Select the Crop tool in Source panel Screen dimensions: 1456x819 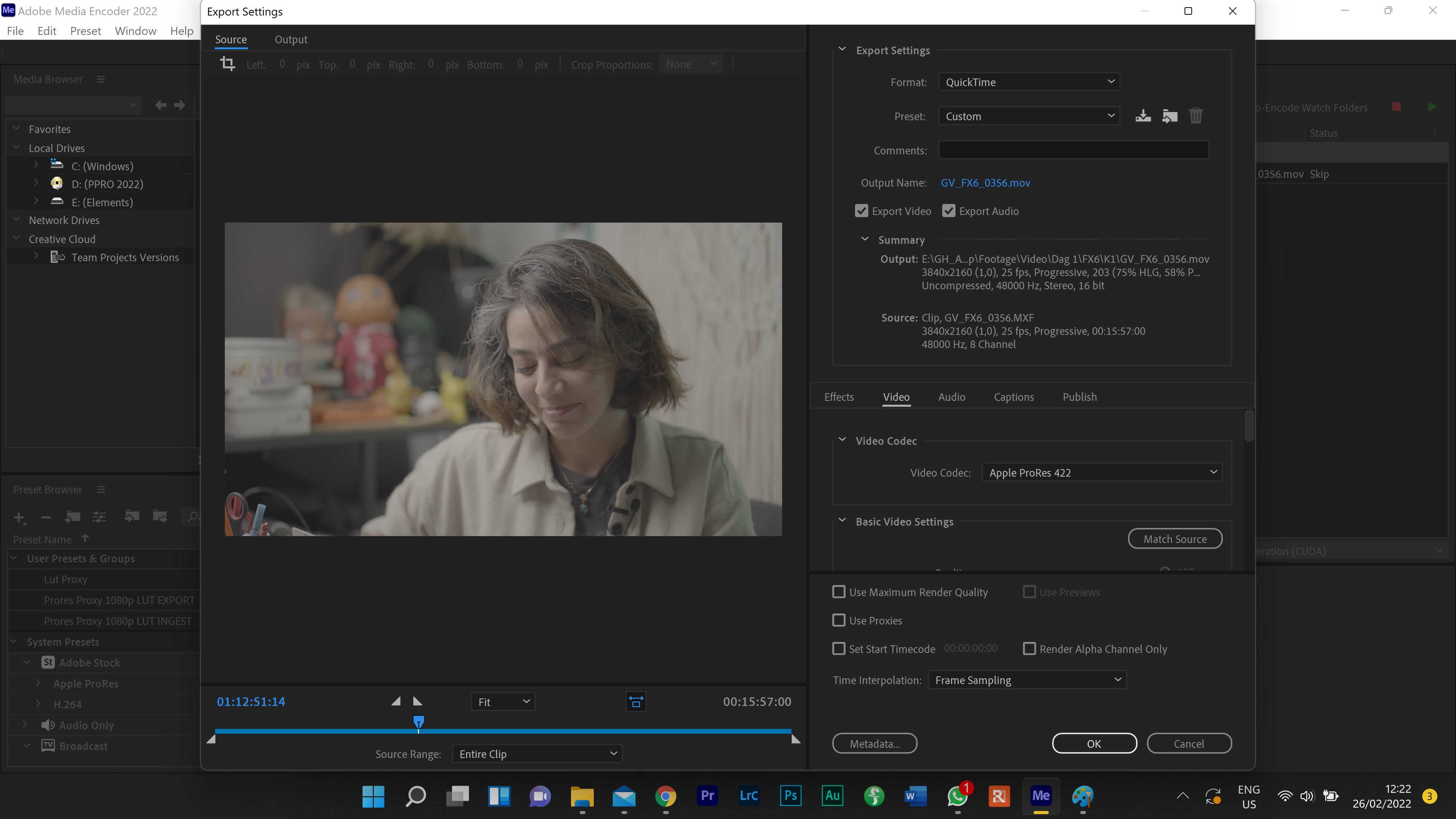(228, 63)
